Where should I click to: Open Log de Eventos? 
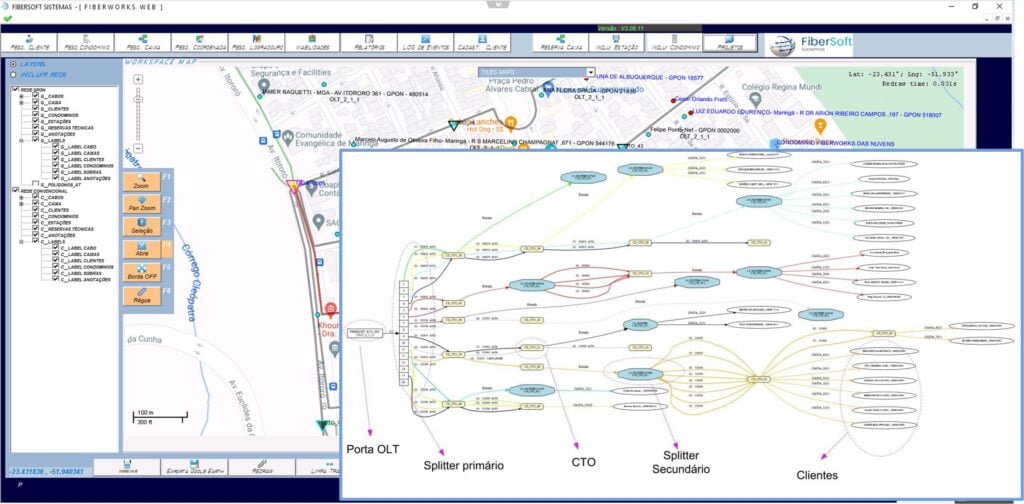tap(423, 43)
